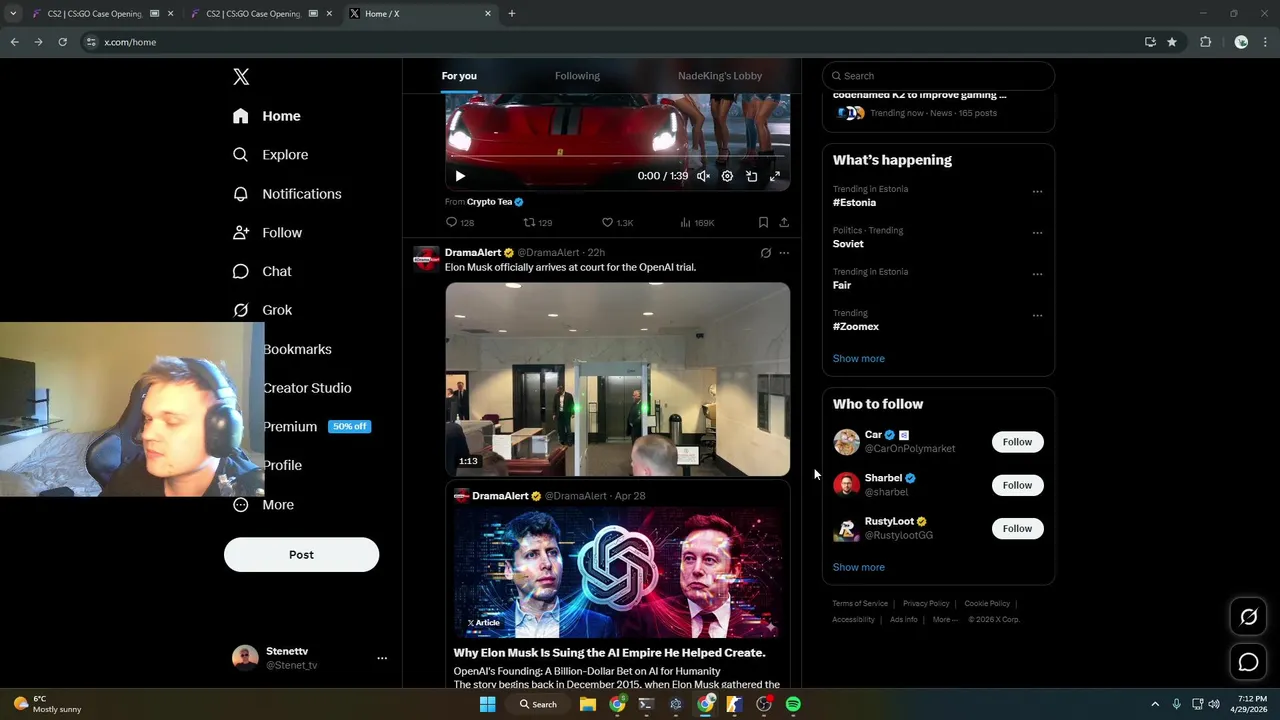Click the X logo in sidebar
Image resolution: width=1280 pixels, height=720 pixels.
pyautogui.click(x=241, y=77)
